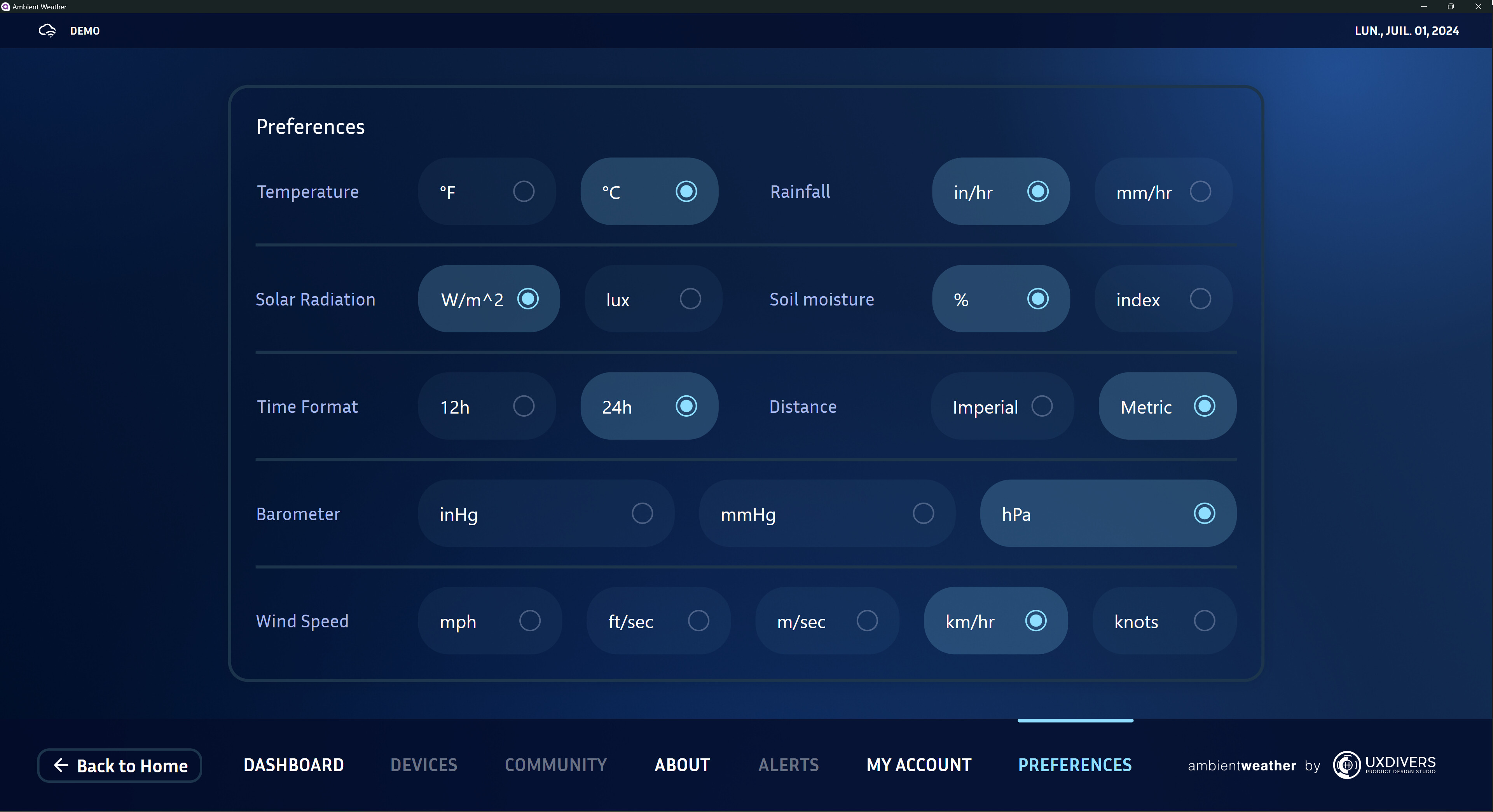Click the Distance label
1493x812 pixels.
(x=803, y=407)
